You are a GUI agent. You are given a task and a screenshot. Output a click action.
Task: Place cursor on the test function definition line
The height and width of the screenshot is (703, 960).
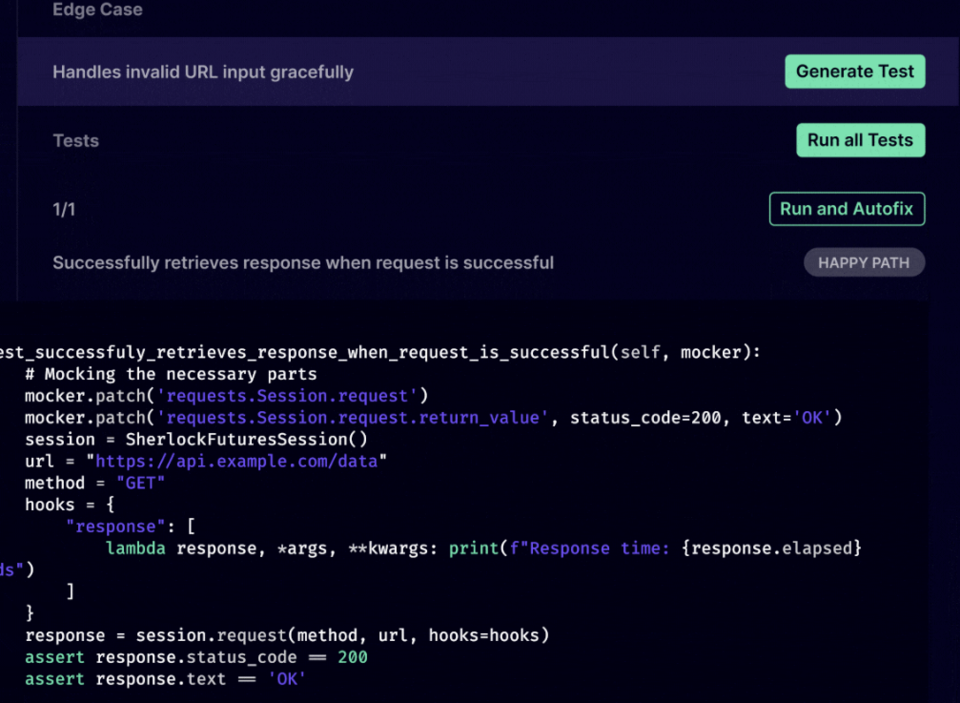point(380,352)
